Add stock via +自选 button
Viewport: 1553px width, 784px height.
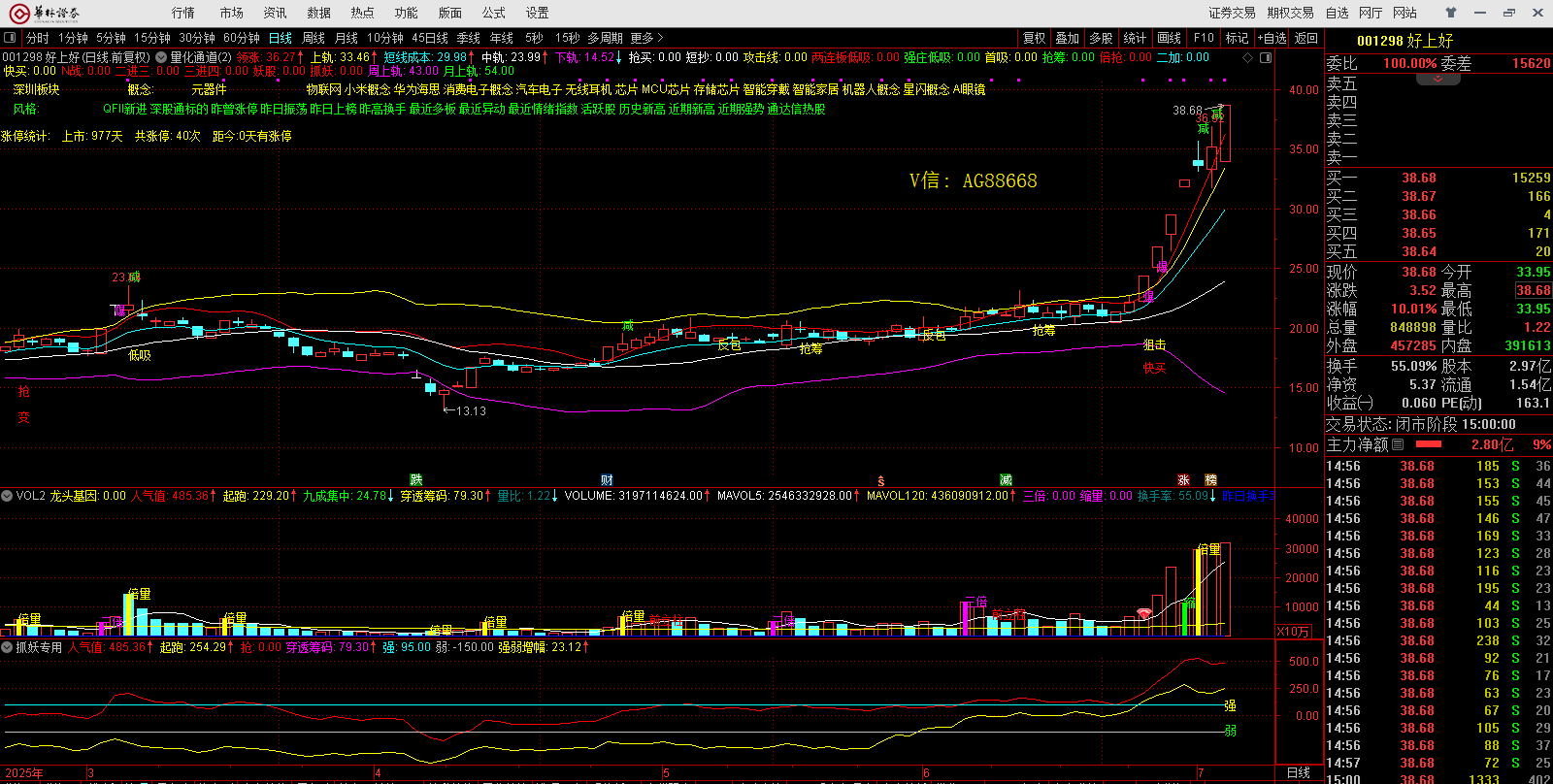(x=1272, y=38)
